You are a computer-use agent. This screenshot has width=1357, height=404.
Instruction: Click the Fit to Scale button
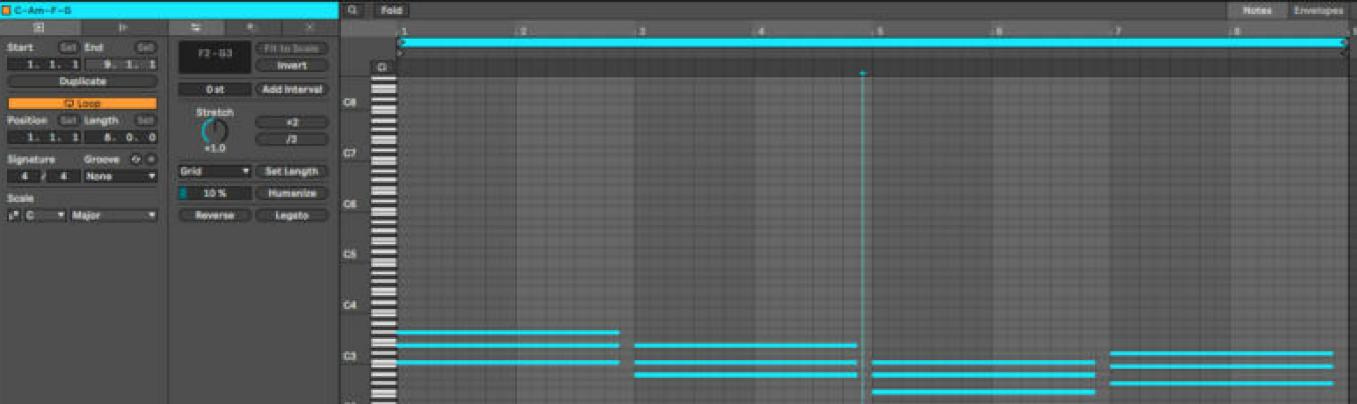291,48
